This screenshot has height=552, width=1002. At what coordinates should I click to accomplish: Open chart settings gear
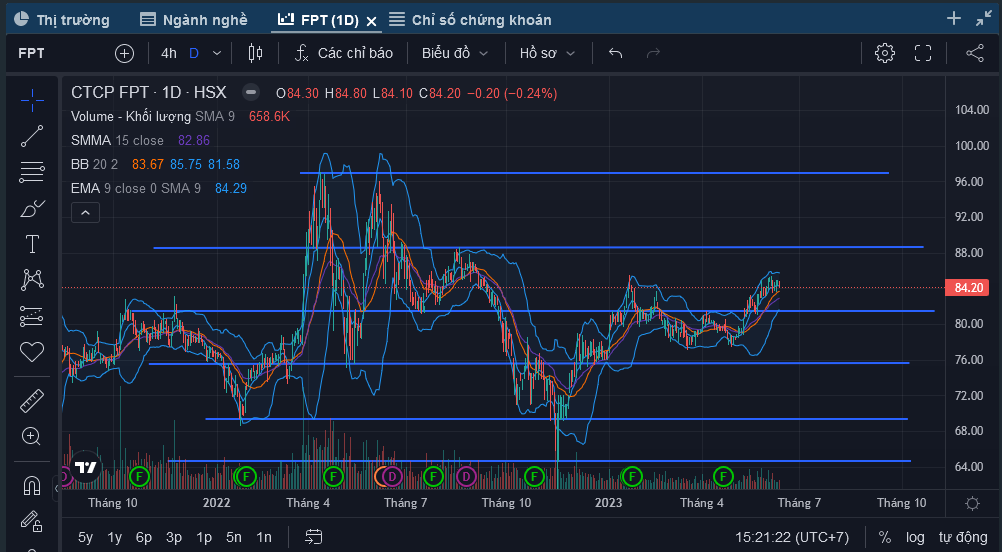coord(885,54)
